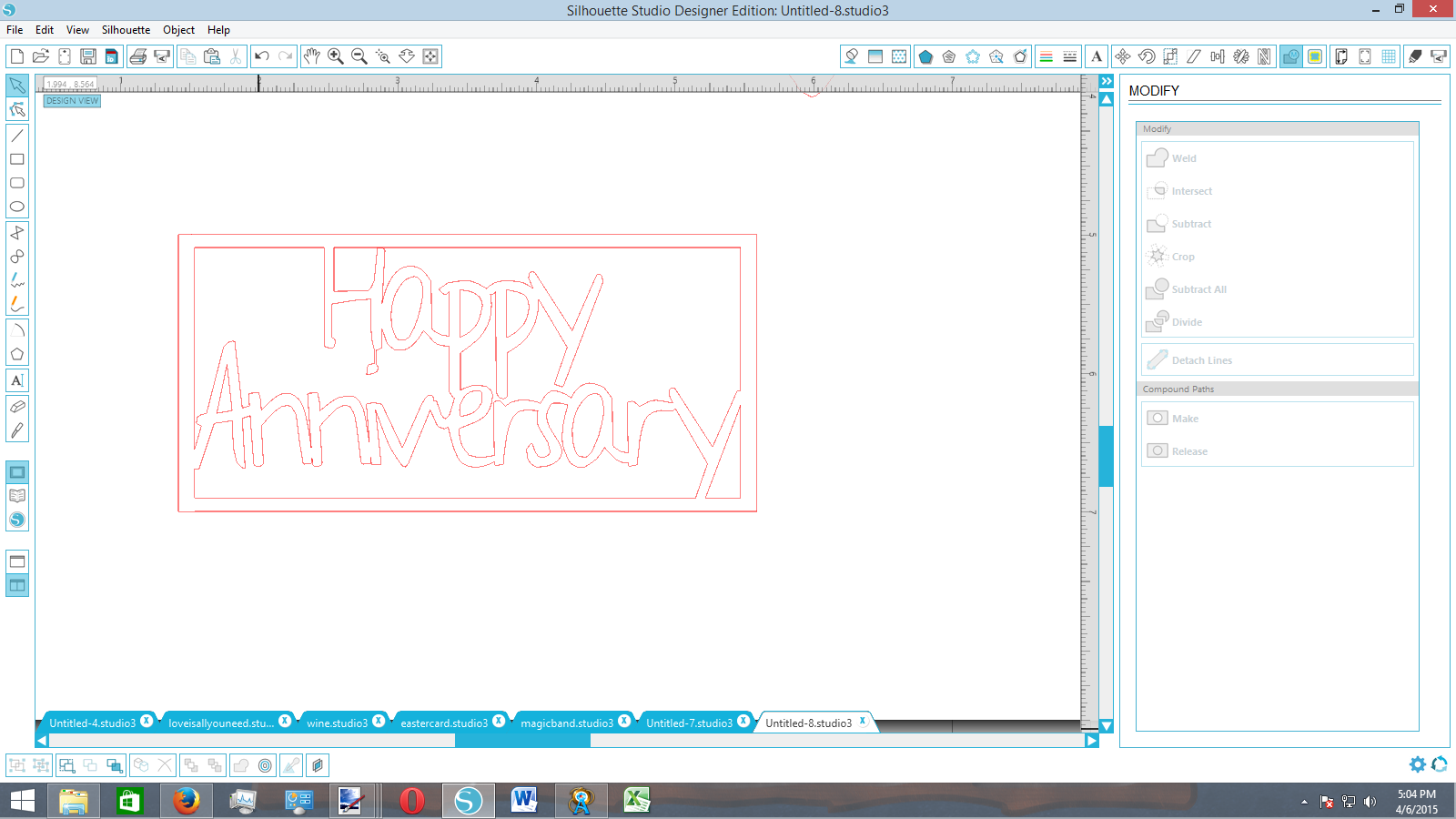Select the Edit Points tool
The height and width of the screenshot is (819, 1456).
tap(17, 109)
